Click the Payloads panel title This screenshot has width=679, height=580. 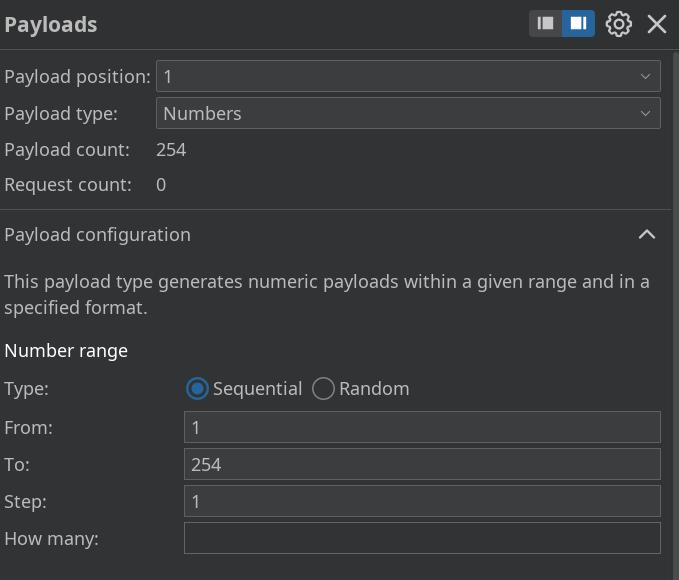coord(51,24)
